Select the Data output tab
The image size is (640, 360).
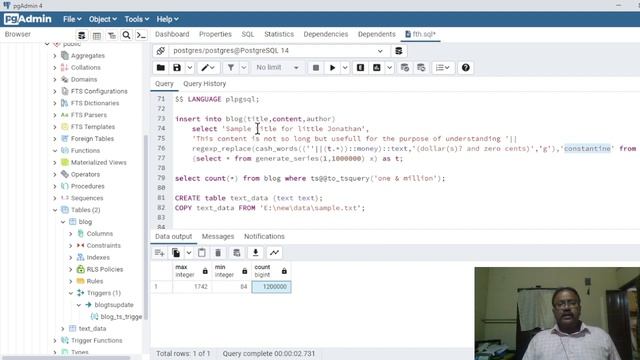point(173,237)
